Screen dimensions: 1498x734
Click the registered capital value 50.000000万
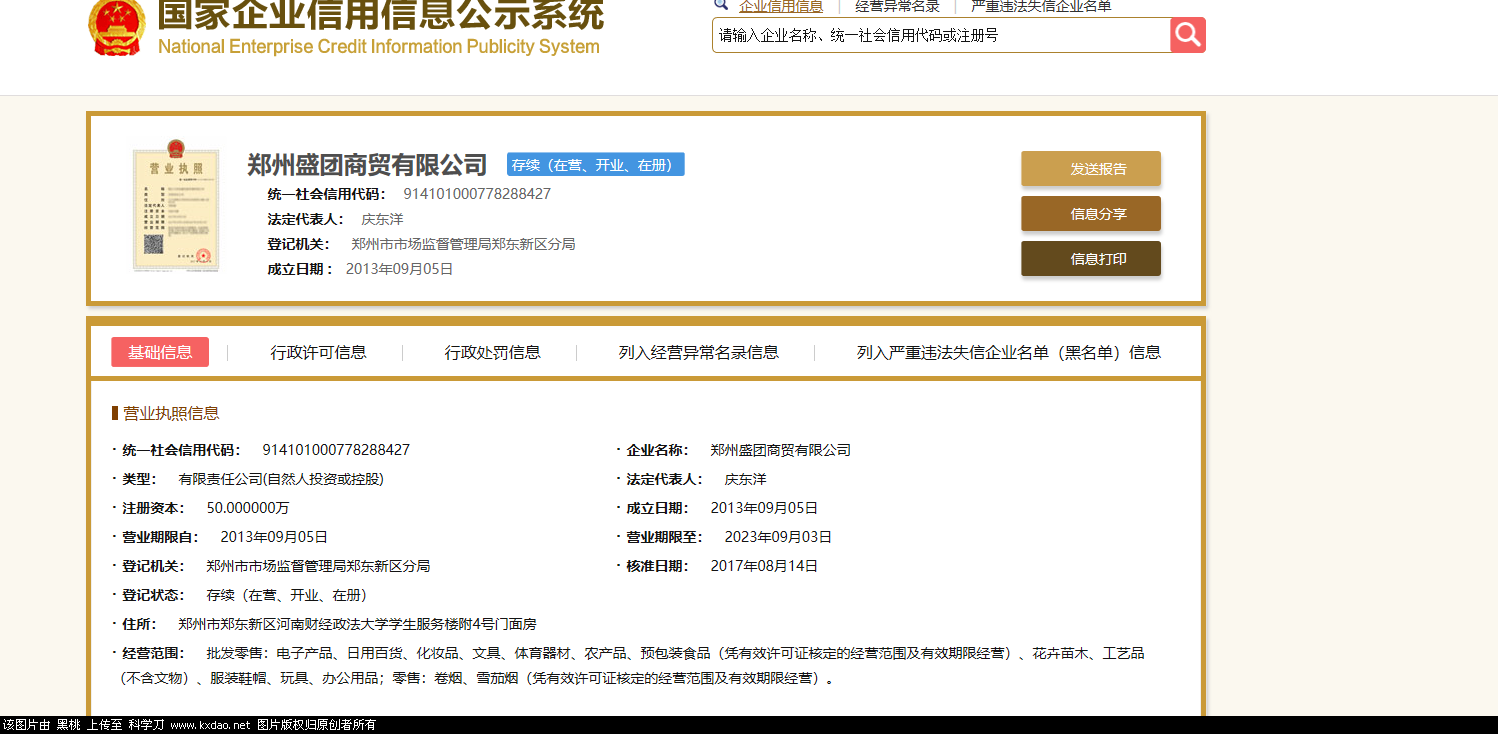pos(248,508)
